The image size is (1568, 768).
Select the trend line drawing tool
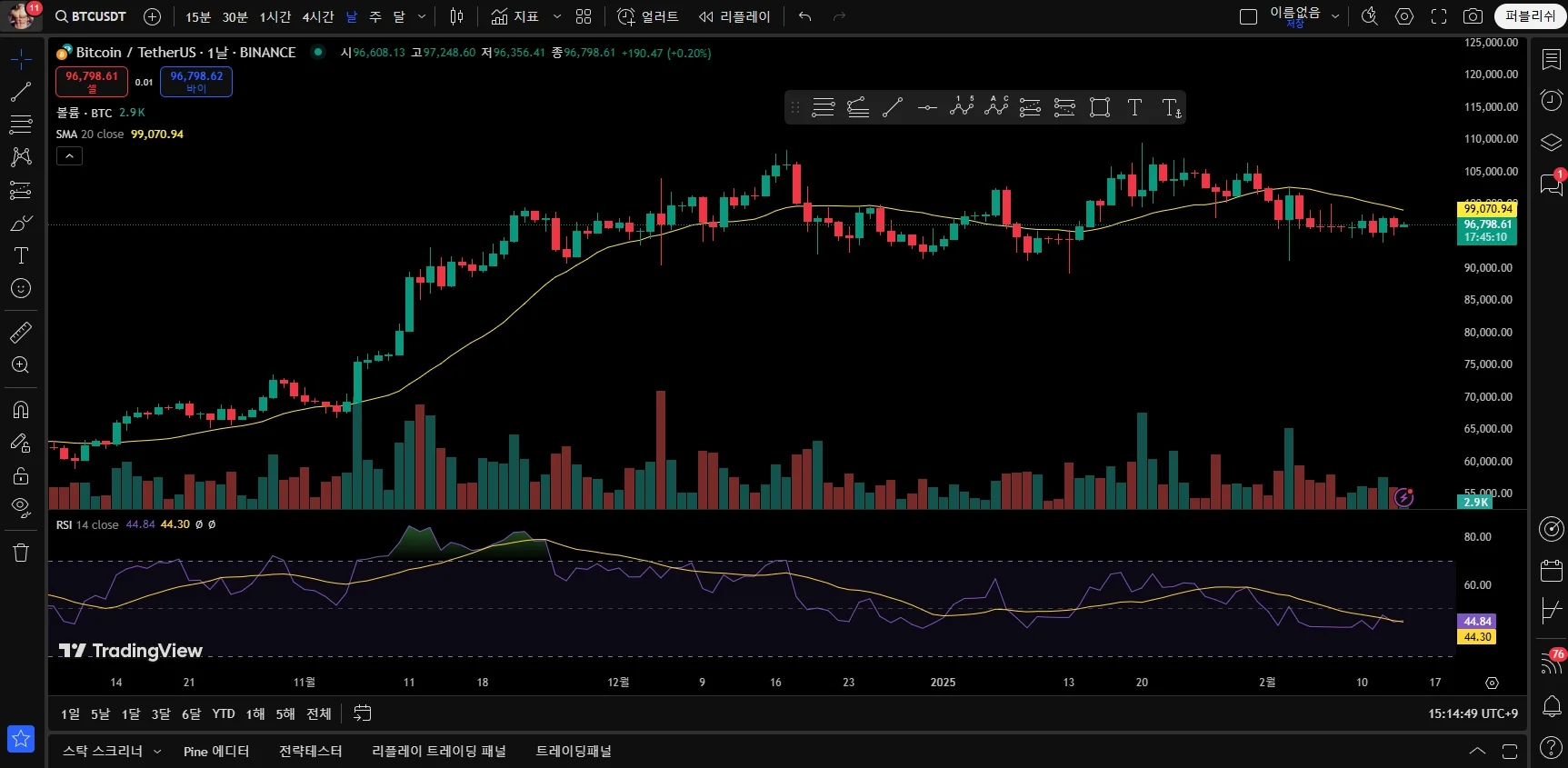[x=21, y=92]
